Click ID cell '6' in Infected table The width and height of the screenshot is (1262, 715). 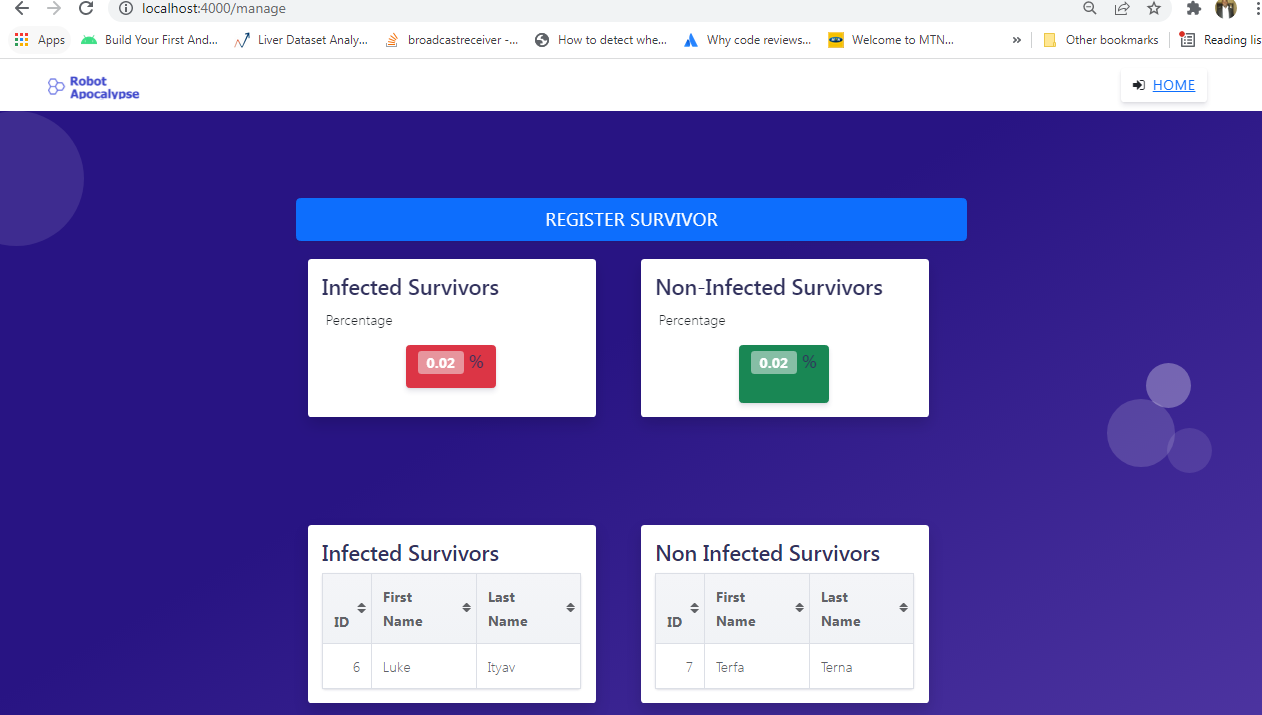click(x=347, y=666)
